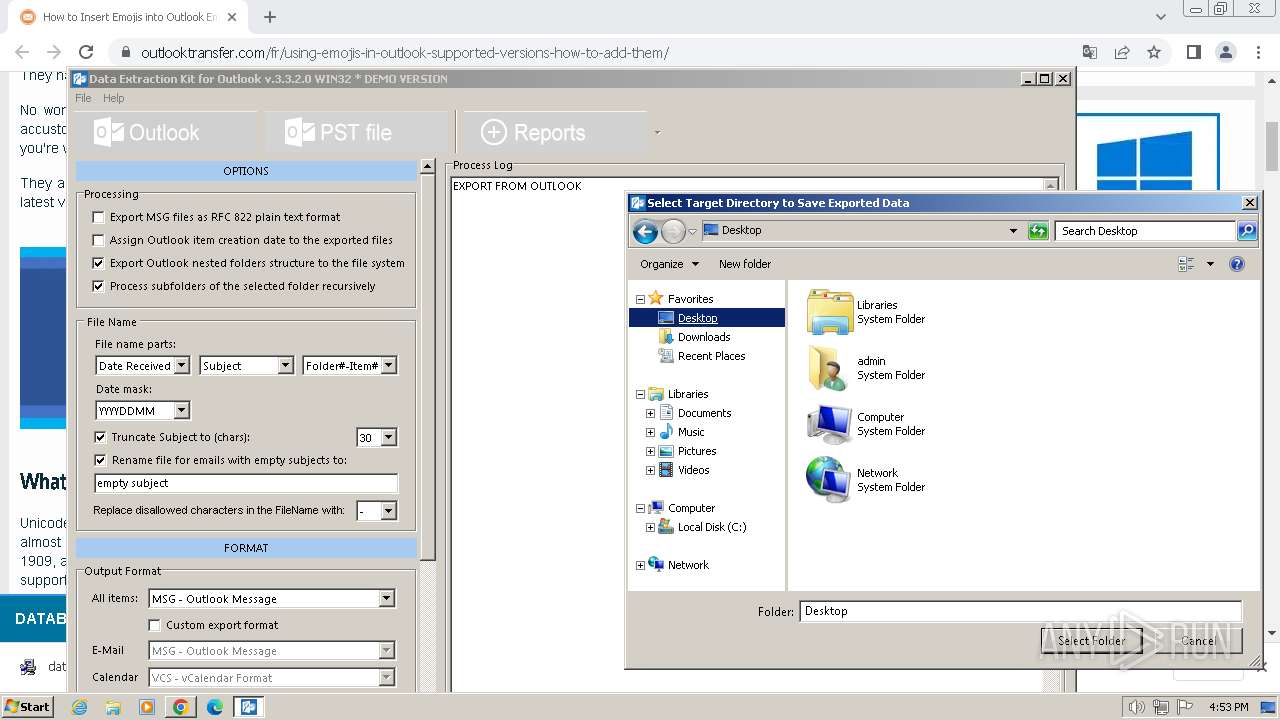Bookmark this page with the star
1280x720 pixels.
[1154, 52]
